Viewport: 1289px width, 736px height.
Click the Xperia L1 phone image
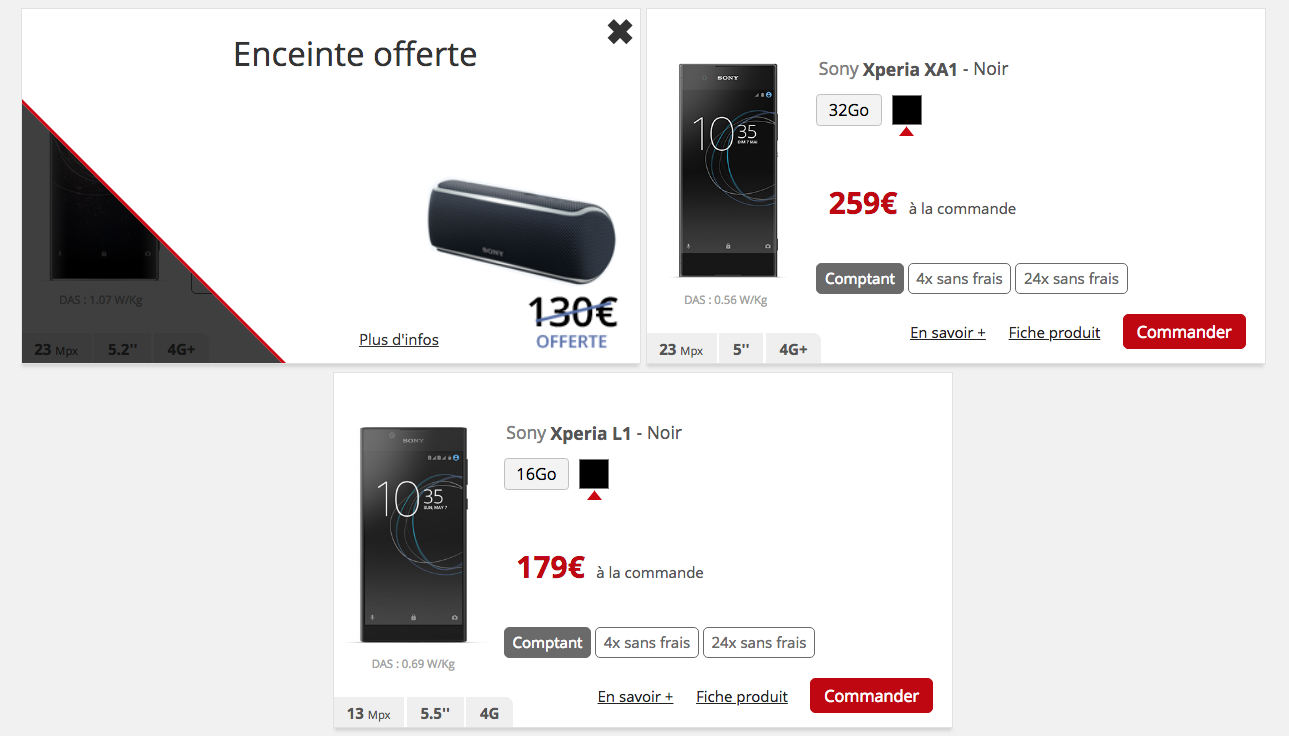coord(414,535)
